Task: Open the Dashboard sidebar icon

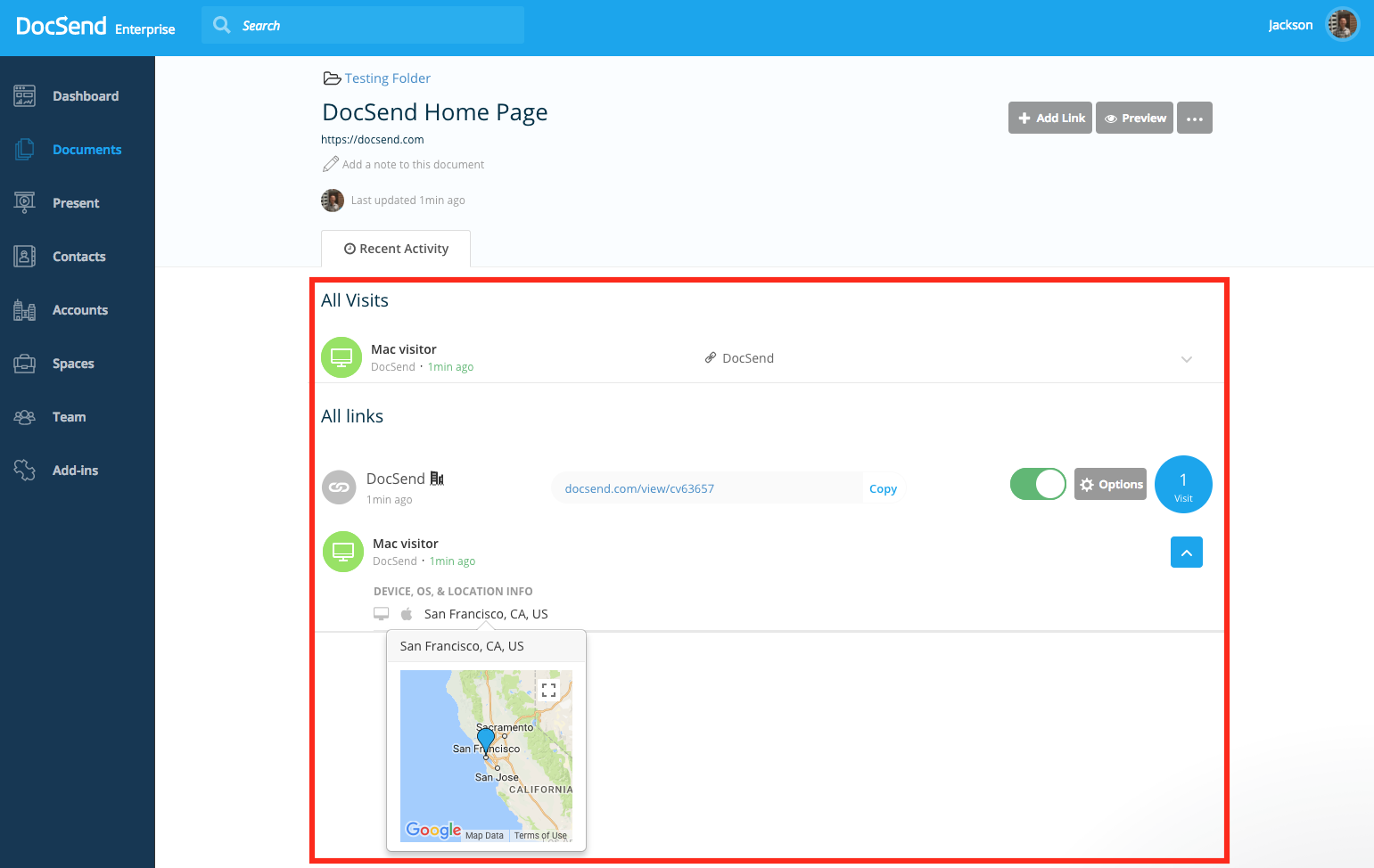Action: pos(24,96)
